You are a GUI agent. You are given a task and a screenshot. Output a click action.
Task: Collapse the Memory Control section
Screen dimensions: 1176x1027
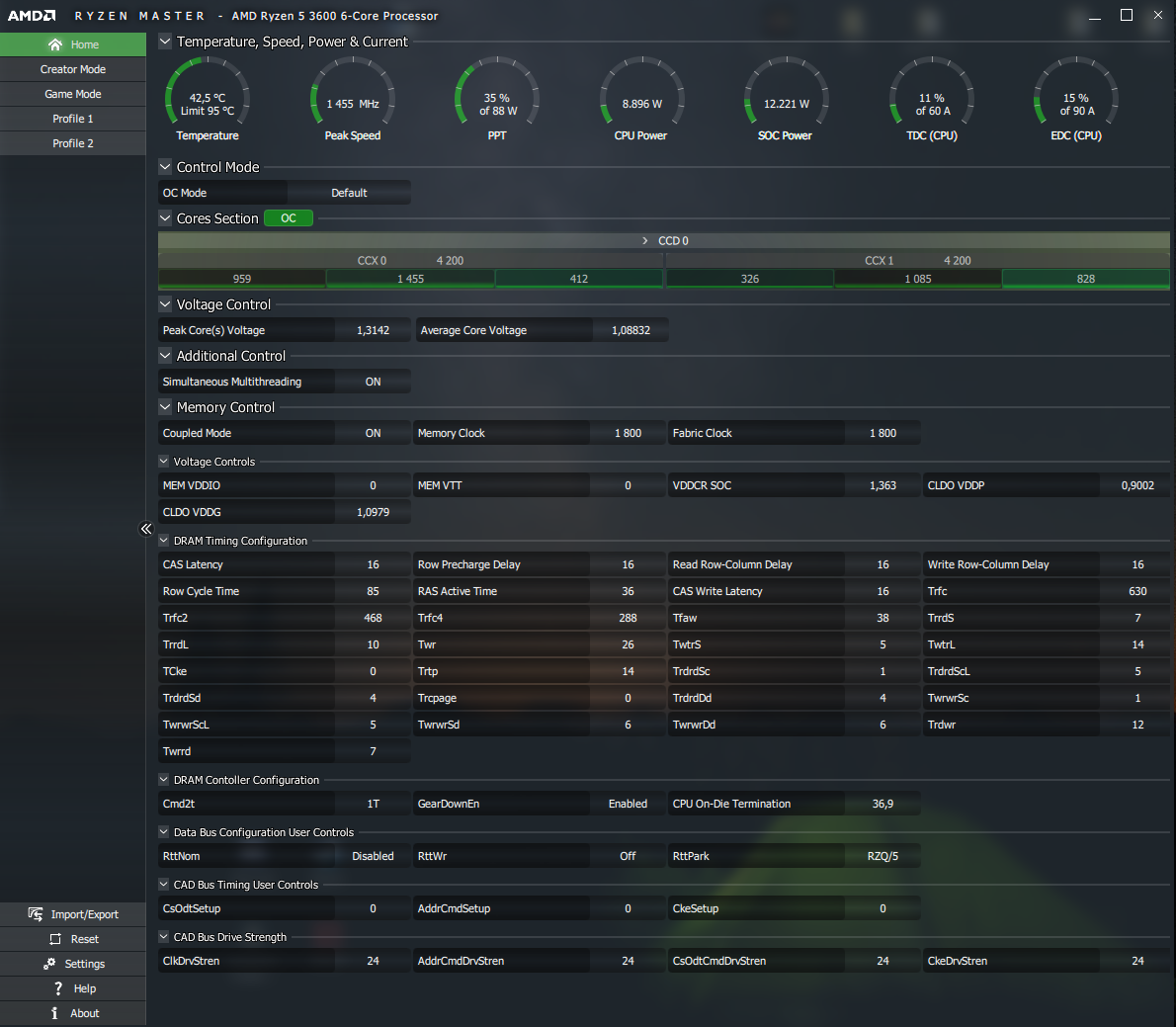coord(165,406)
